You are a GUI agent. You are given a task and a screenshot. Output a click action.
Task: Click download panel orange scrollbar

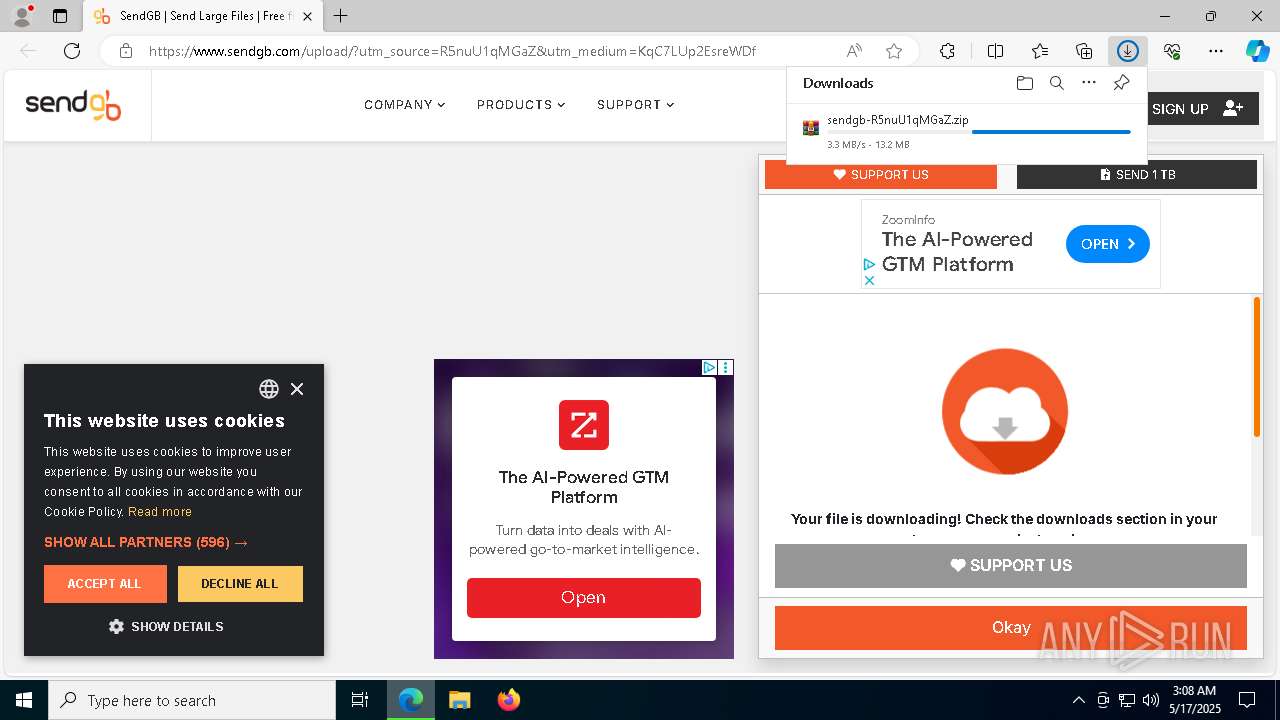point(1257,367)
